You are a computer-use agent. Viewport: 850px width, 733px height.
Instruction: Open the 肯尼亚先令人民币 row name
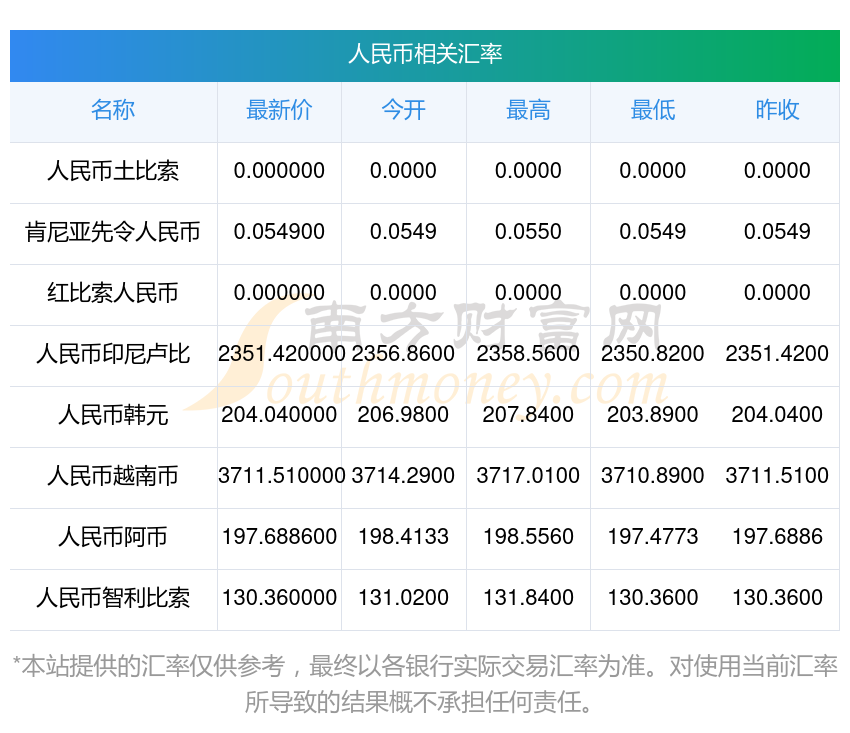(113, 232)
